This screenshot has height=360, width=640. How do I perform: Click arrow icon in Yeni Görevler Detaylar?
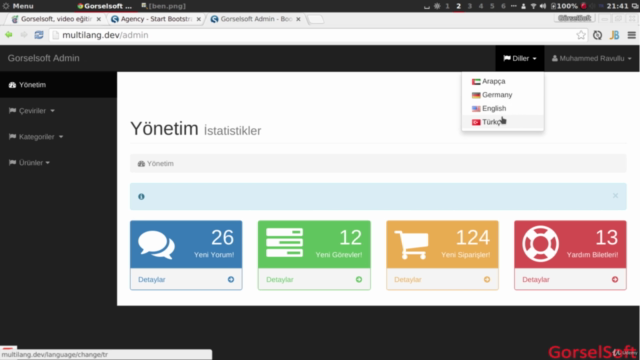click(359, 280)
